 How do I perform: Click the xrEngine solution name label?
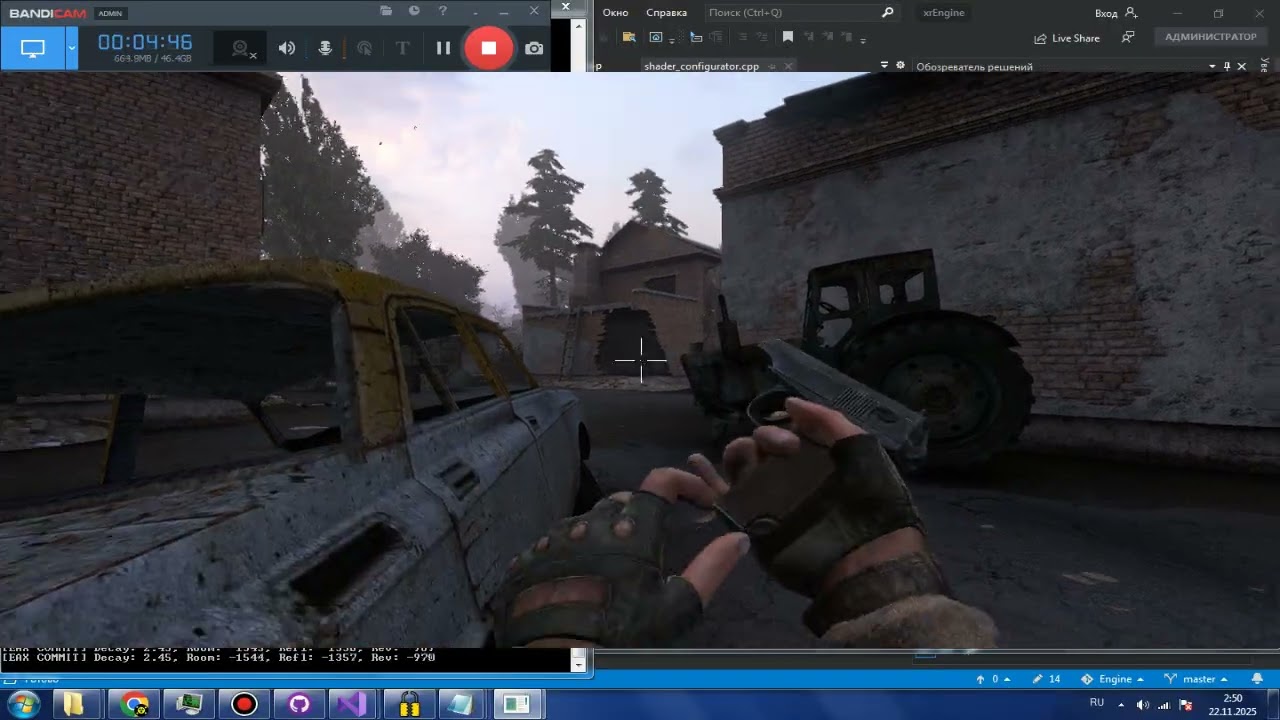tap(945, 13)
